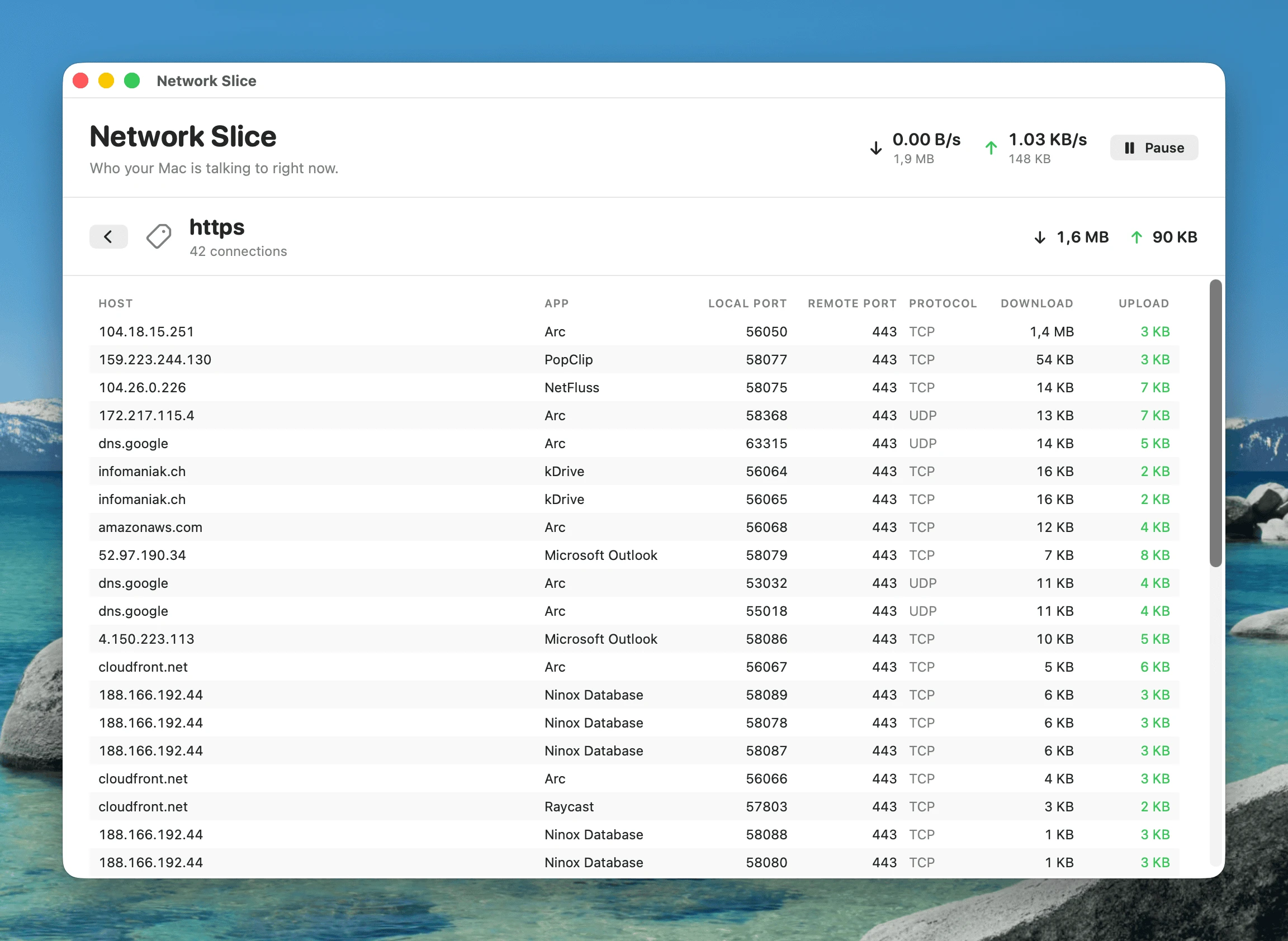Click the 1,4 MB download value
1288x941 pixels.
pyautogui.click(x=1051, y=331)
